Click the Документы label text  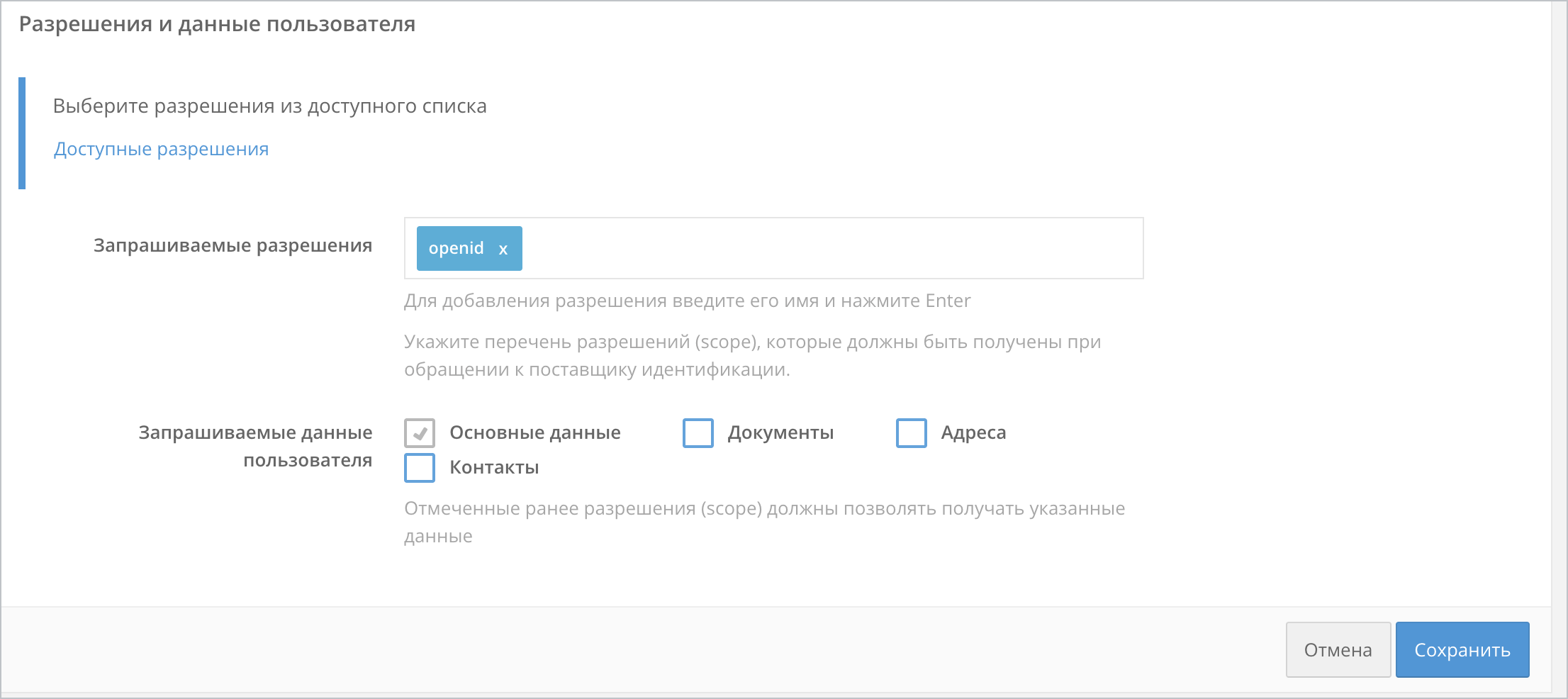(781, 432)
